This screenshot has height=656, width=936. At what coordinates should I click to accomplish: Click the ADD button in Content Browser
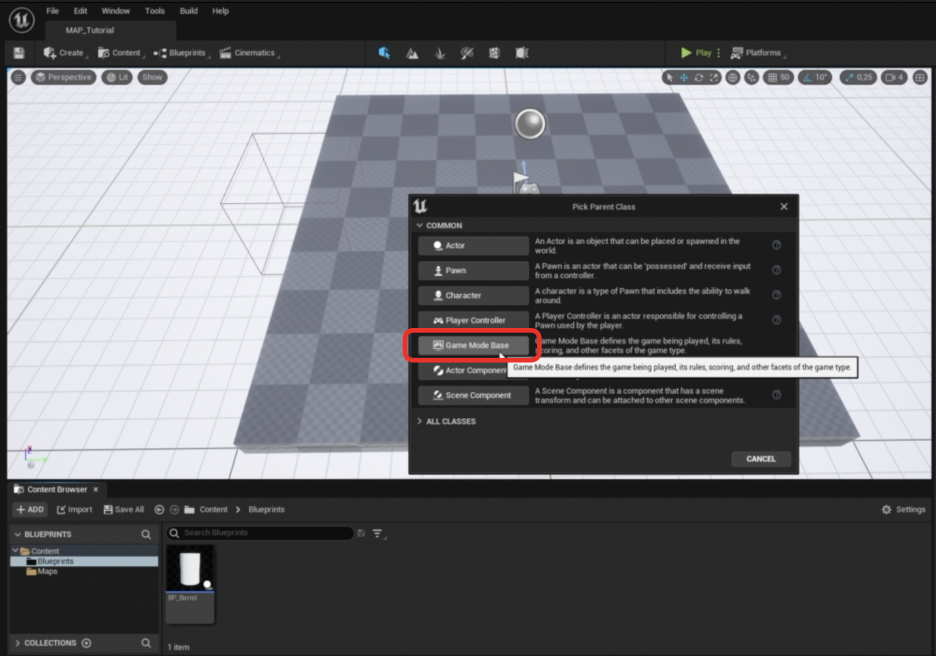pyautogui.click(x=30, y=510)
